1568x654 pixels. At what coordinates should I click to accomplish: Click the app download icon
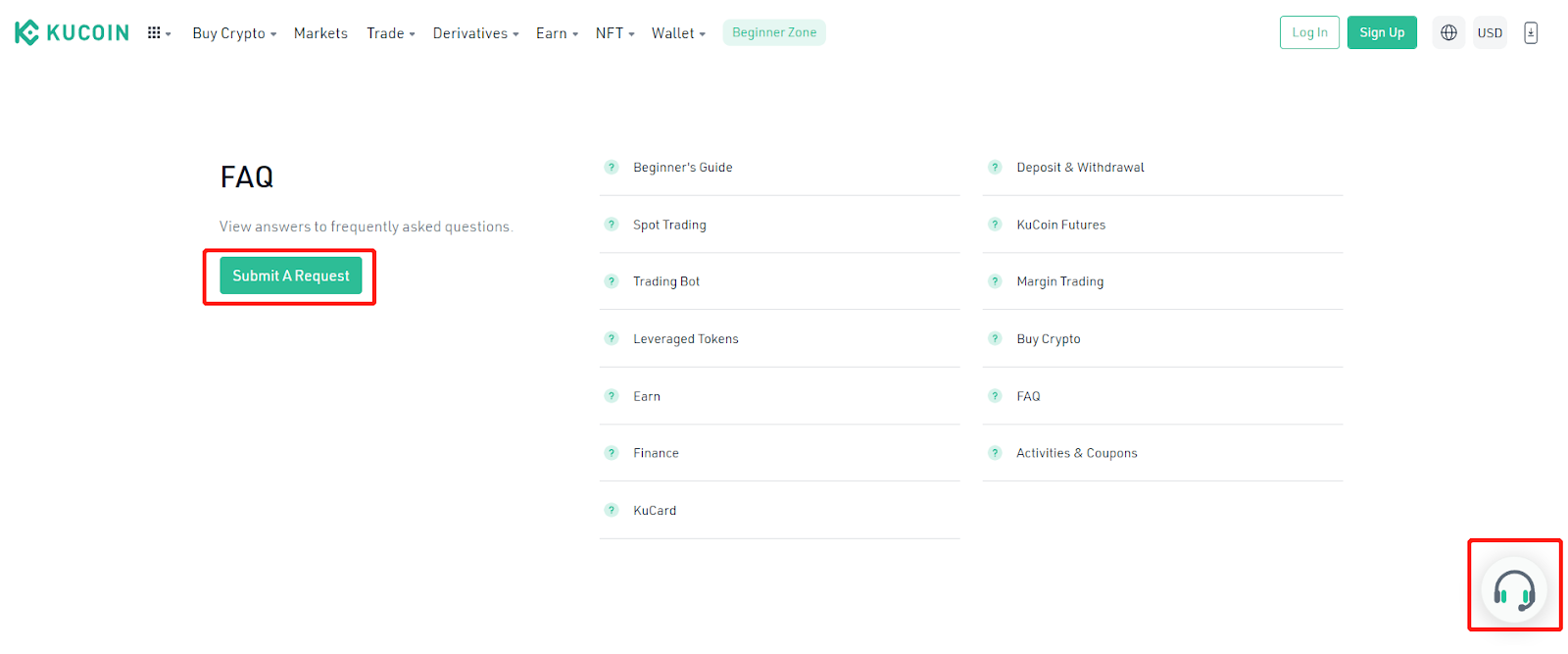pyautogui.click(x=1531, y=32)
